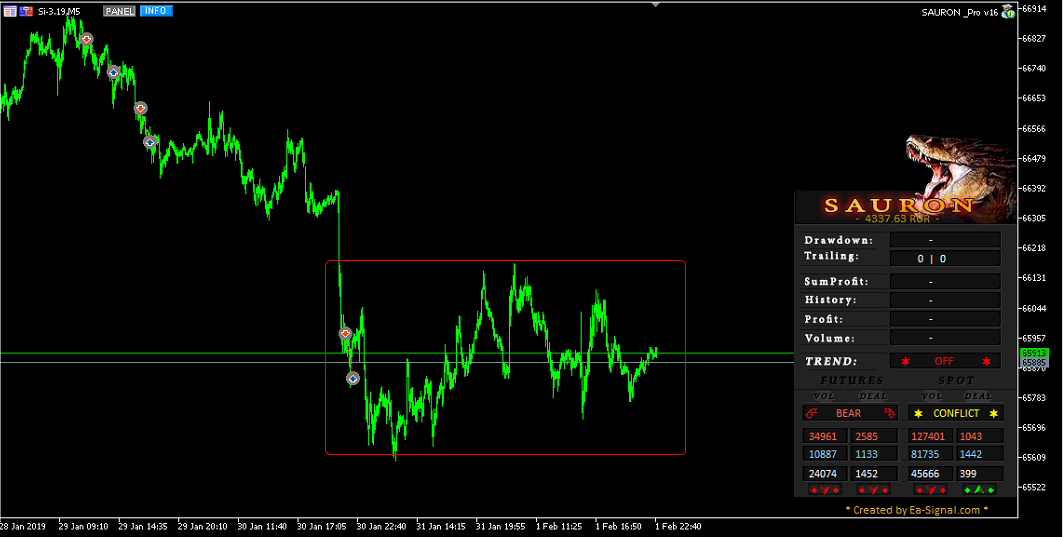The width and height of the screenshot is (1063, 537).
Task: Click futures deal difference 1452
Action: tap(875, 474)
